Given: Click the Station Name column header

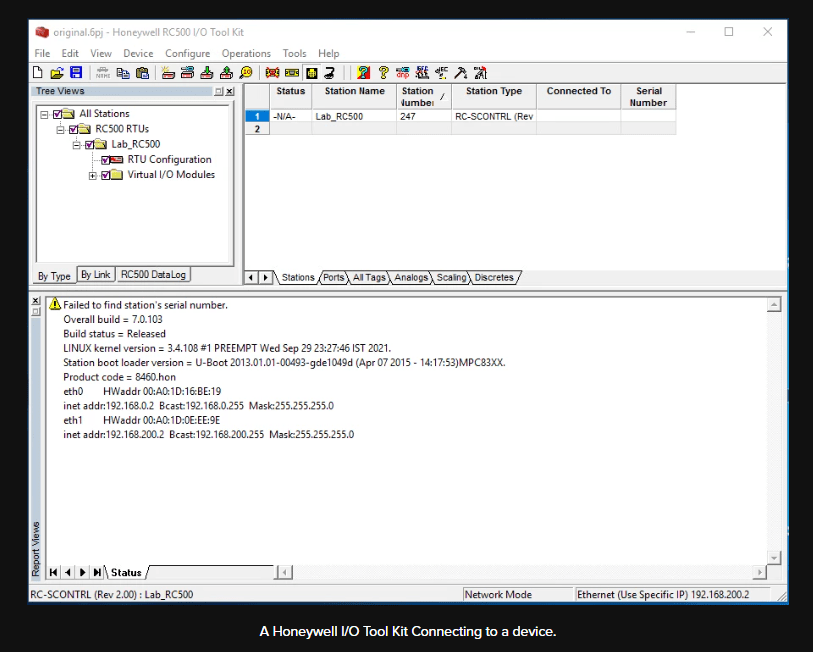Looking at the screenshot, I should click(354, 92).
